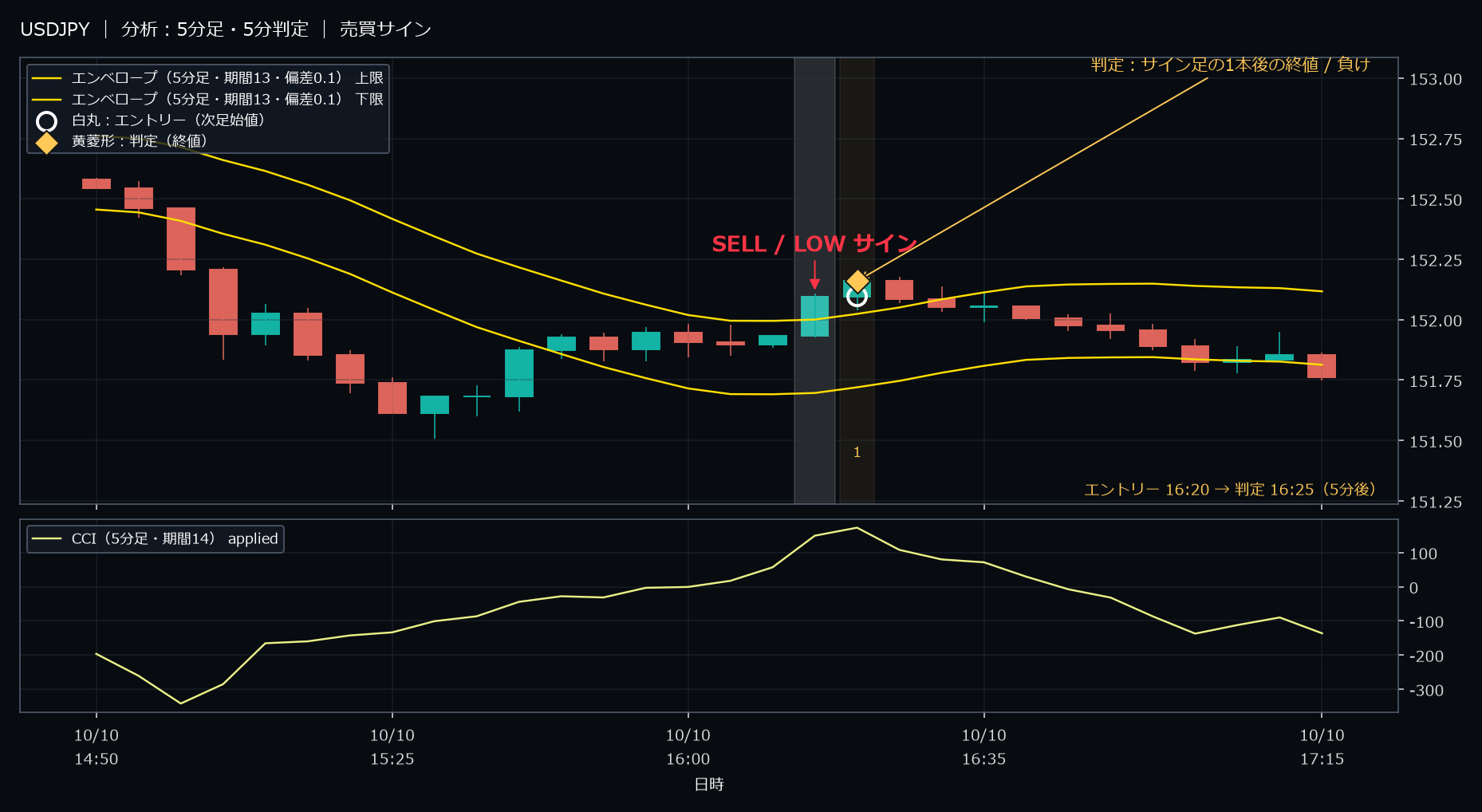Viewport: 1482px width, 812px height.
Task: Click the 'SELL / LOW サイン' label
Action: point(814,244)
